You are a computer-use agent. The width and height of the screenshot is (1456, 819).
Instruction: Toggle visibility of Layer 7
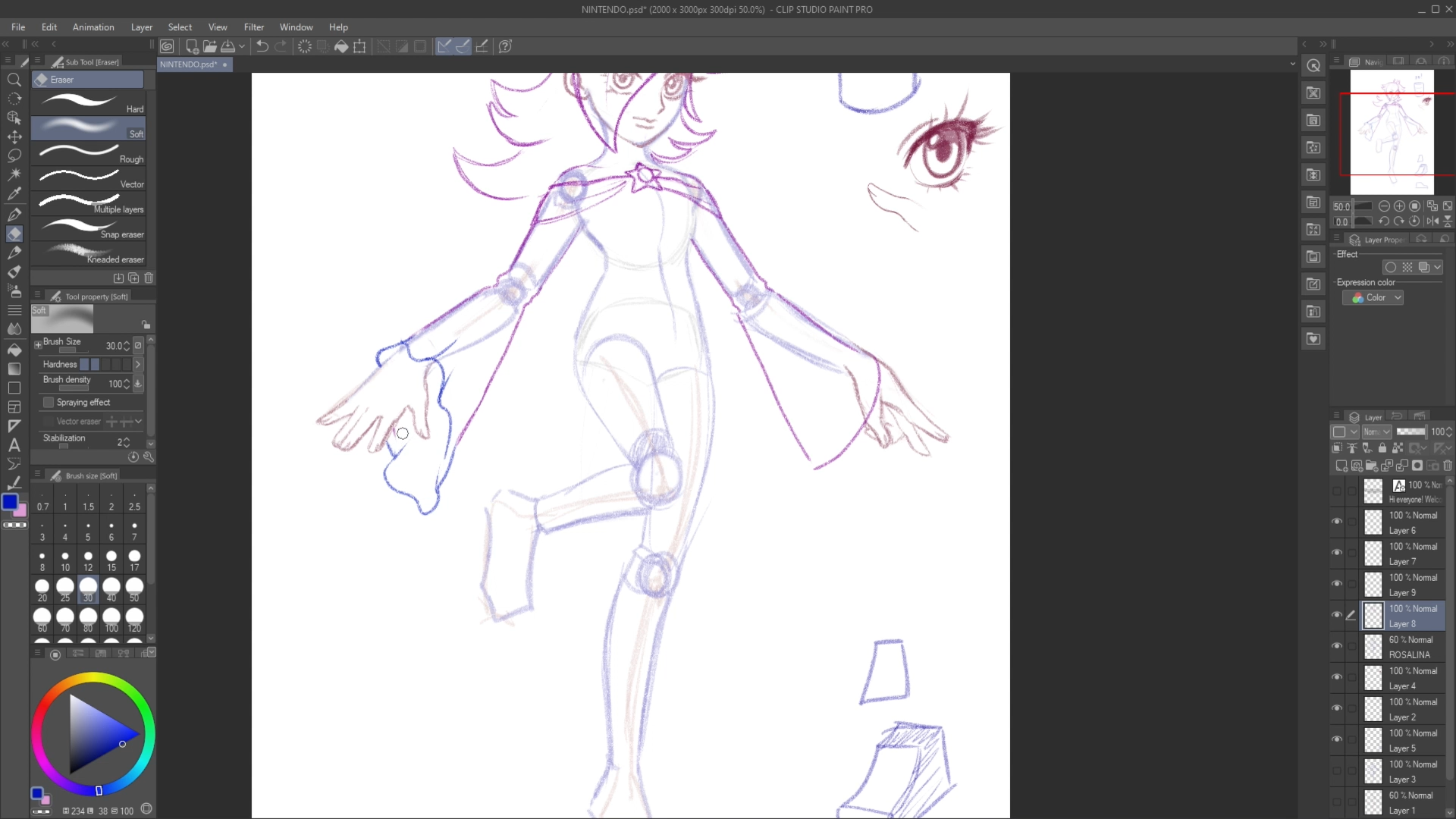[x=1337, y=553]
